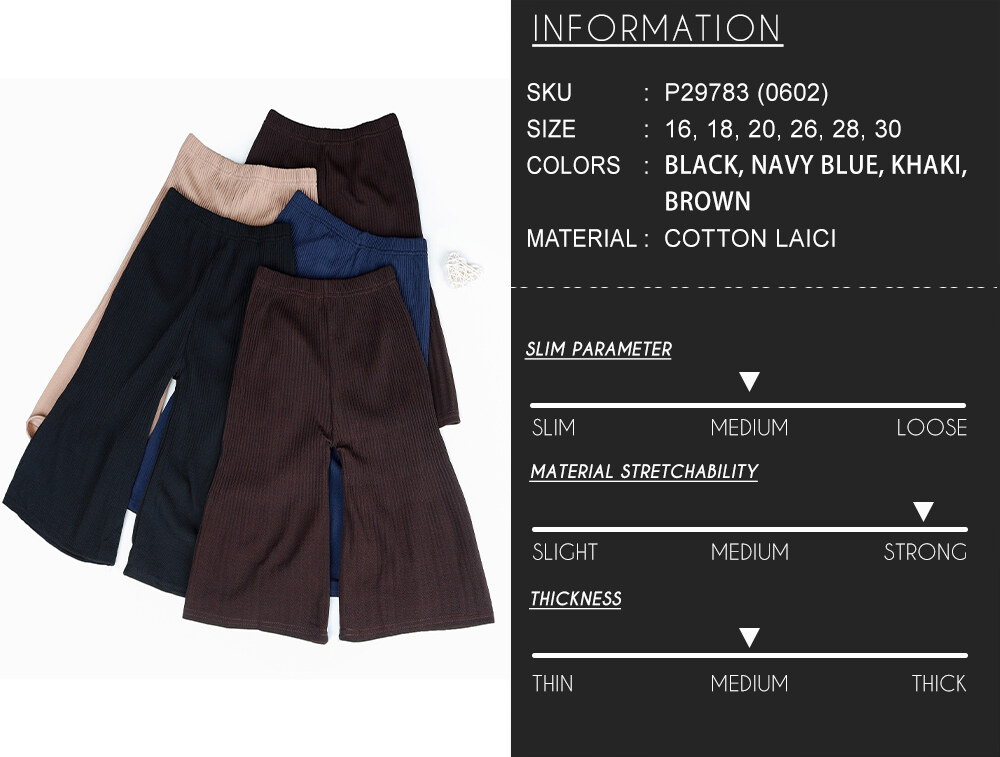Click the MATERIAL STRETCHABILITY underlined heading
This screenshot has height=757, width=1000.
pyautogui.click(x=644, y=471)
